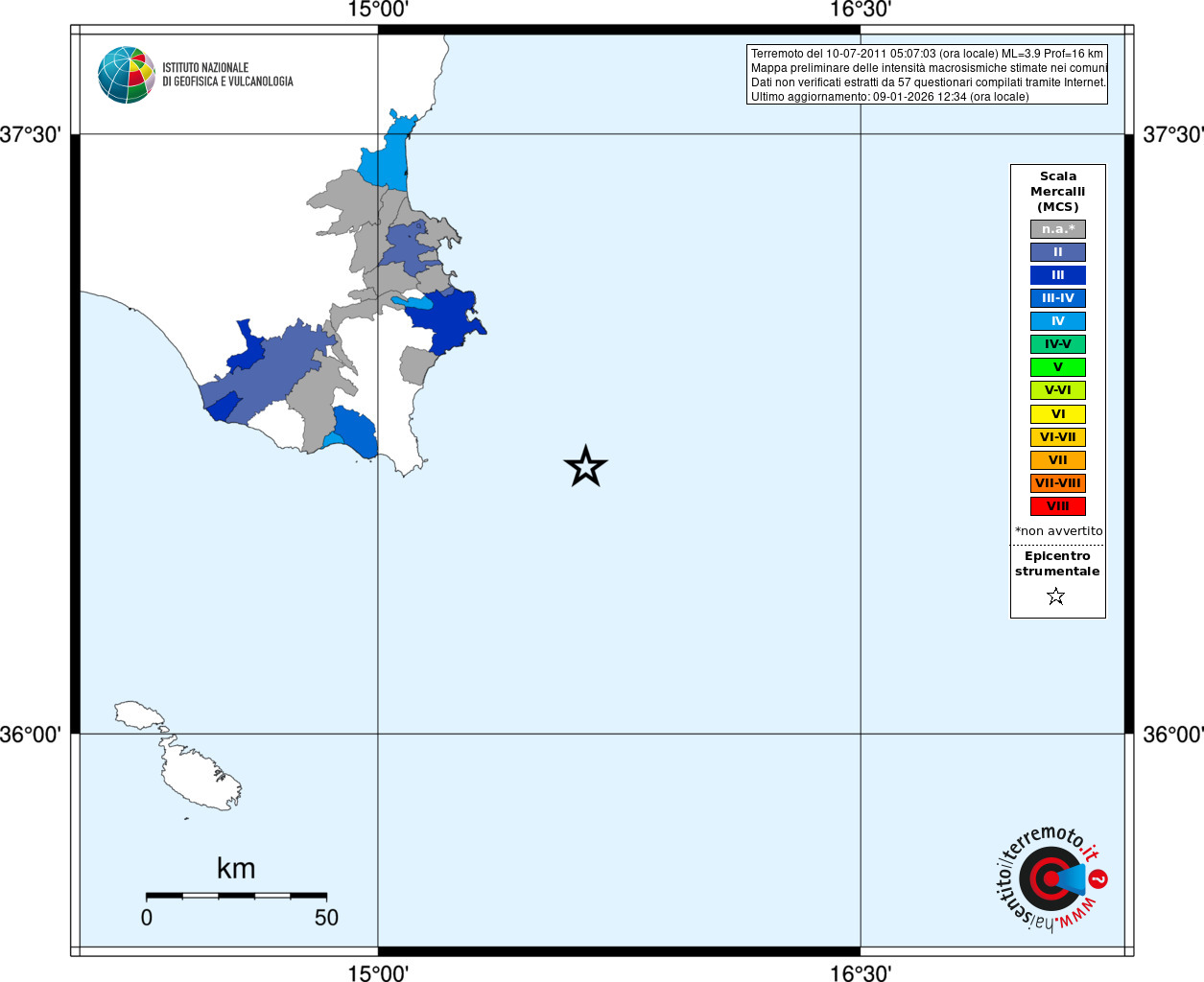The height and width of the screenshot is (982, 1204).
Task: Click the 'Ultimo aggiornamento' date line
Action: pos(889,97)
